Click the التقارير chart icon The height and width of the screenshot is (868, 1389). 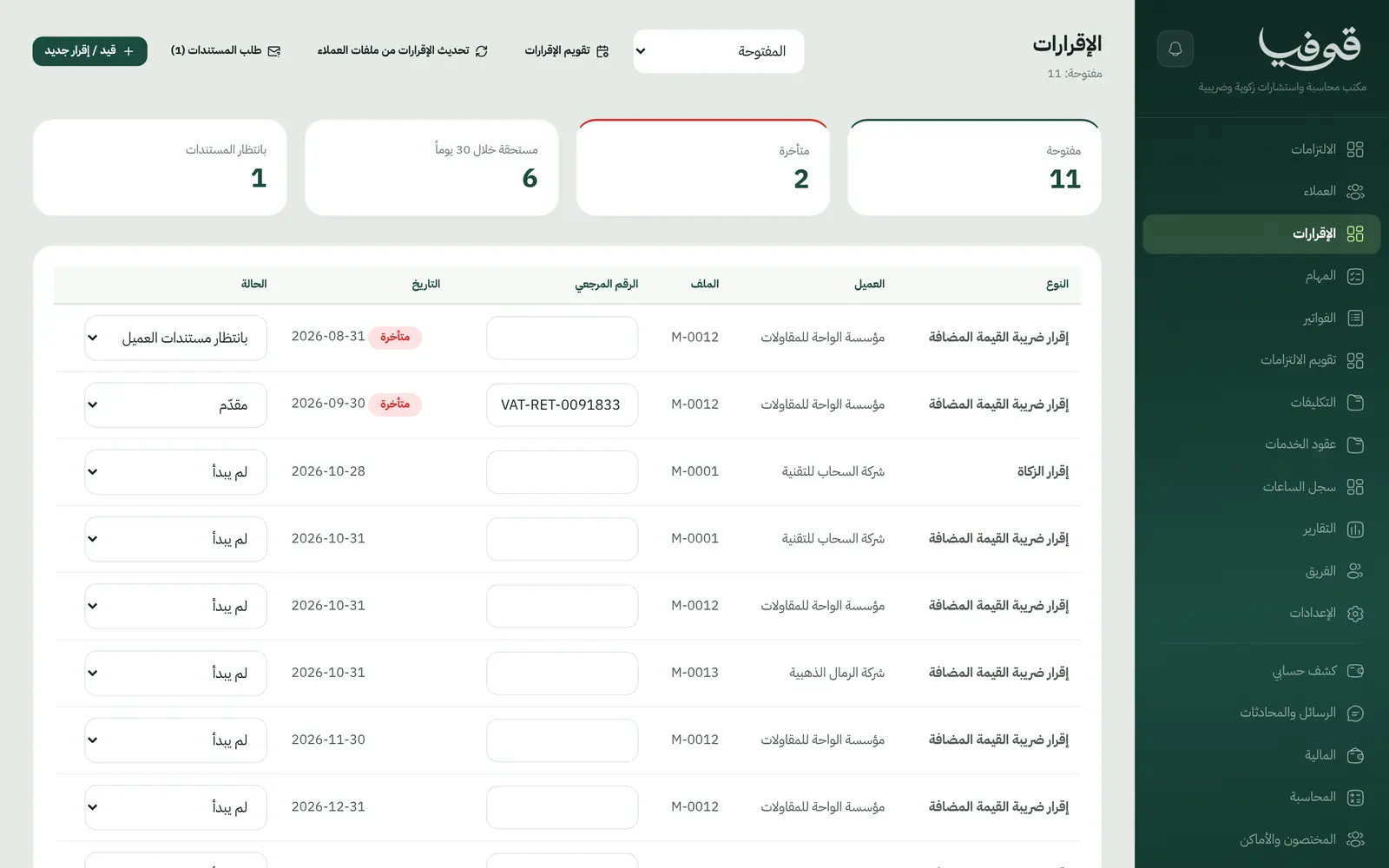[1355, 529]
